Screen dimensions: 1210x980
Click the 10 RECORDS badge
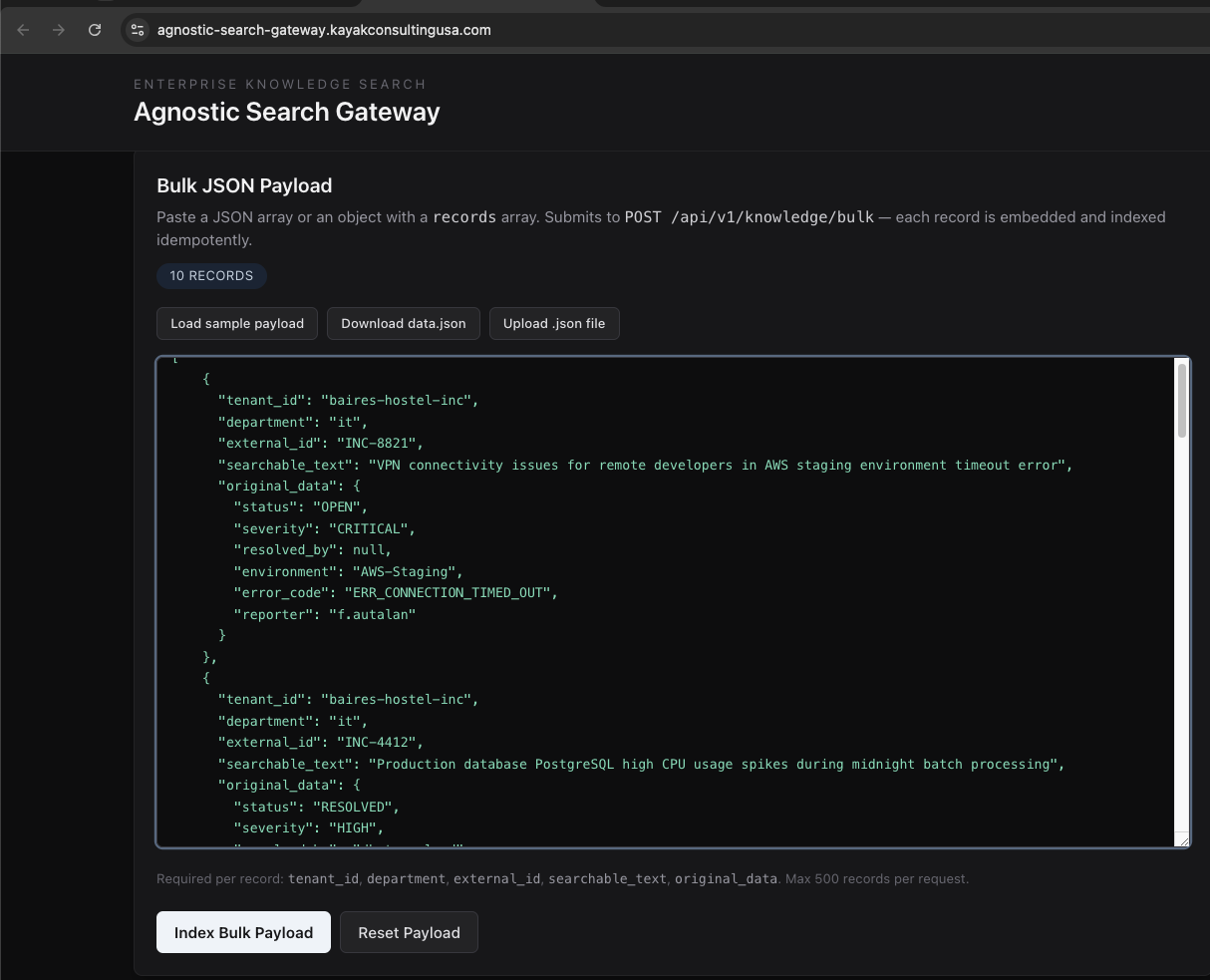[x=211, y=275]
